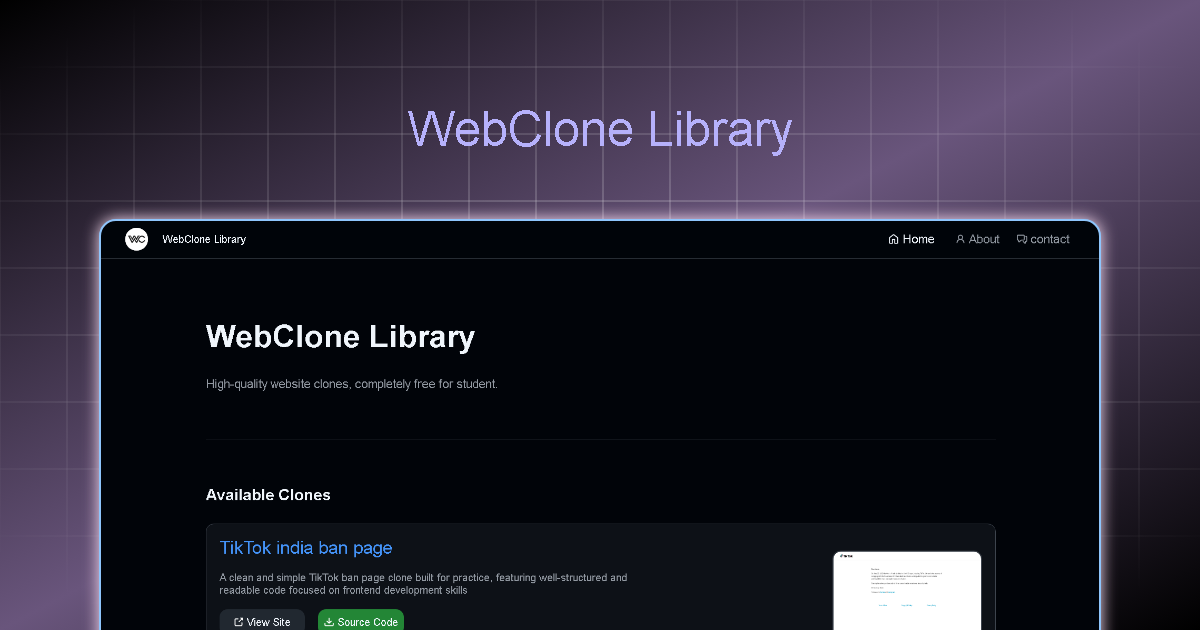Screen dimensions: 1200x630
Task: Click the tagline about free clones for student
Action: [352, 384]
